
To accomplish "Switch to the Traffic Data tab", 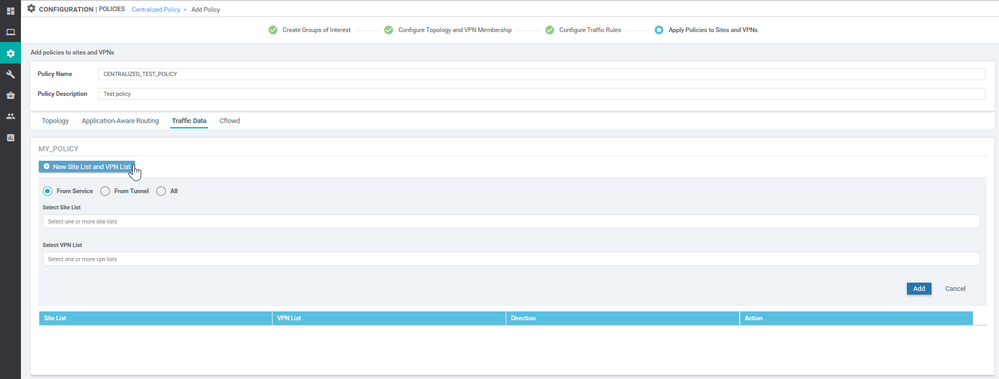I will [189, 120].
